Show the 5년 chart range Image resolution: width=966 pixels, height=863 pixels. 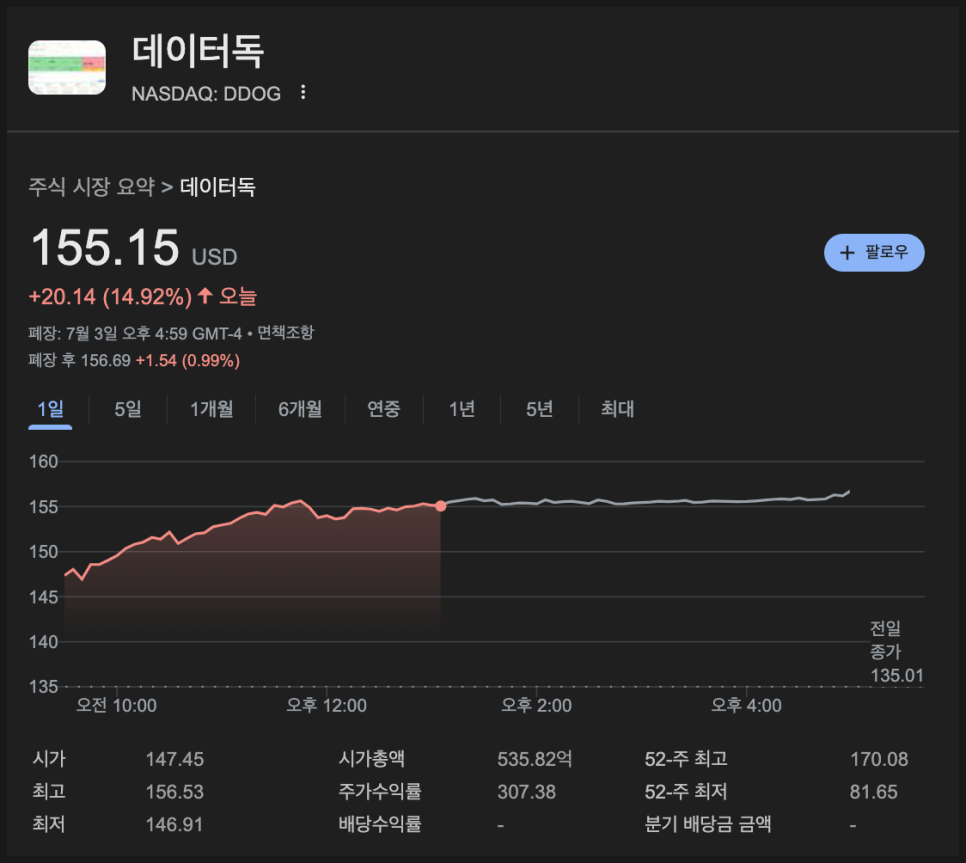point(539,409)
